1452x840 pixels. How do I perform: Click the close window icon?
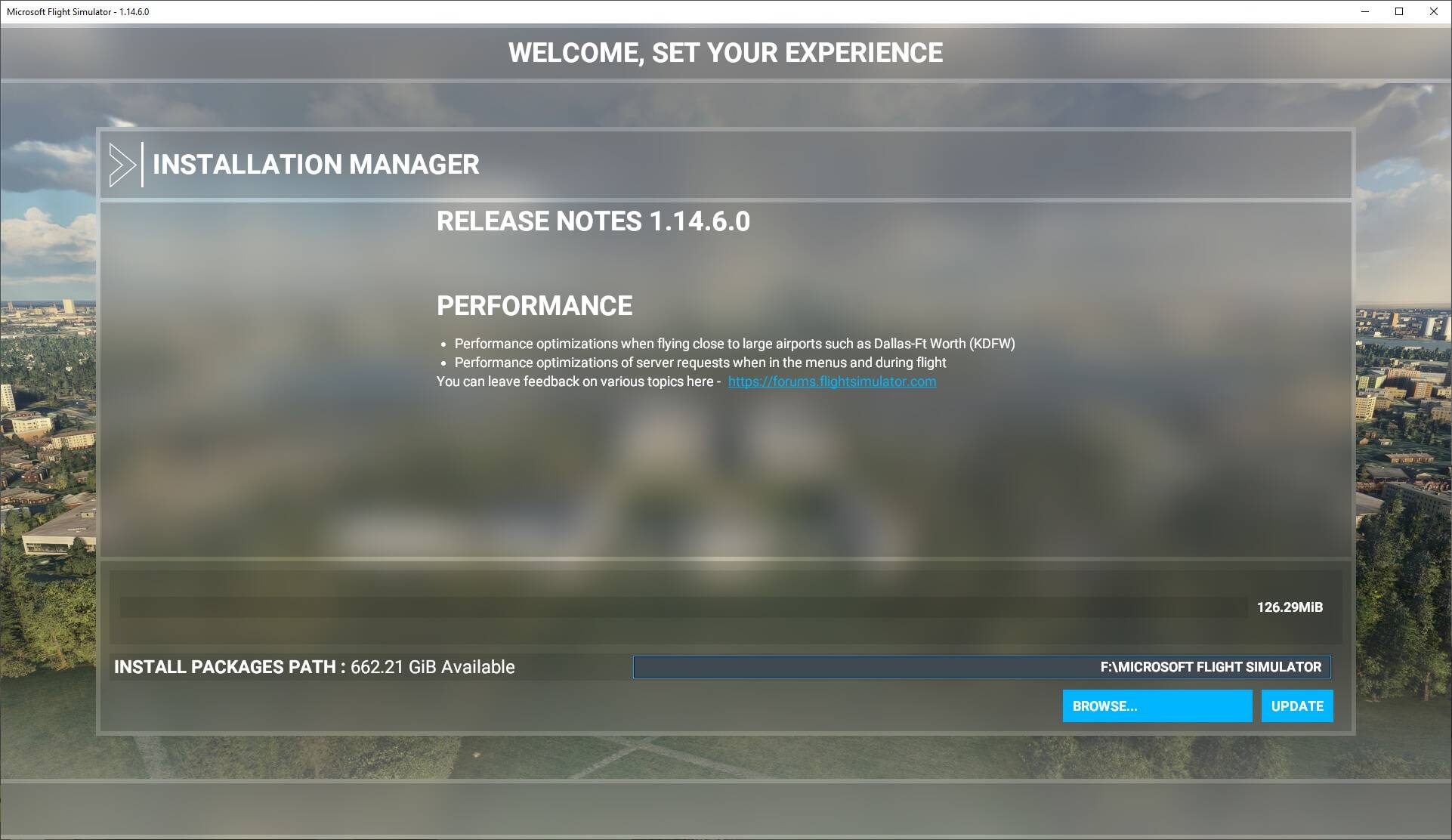click(1433, 11)
